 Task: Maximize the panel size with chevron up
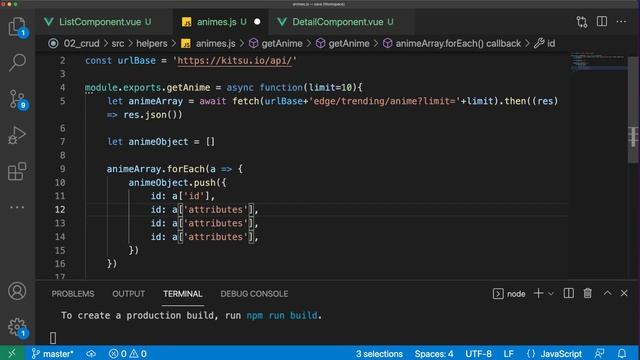click(607, 293)
